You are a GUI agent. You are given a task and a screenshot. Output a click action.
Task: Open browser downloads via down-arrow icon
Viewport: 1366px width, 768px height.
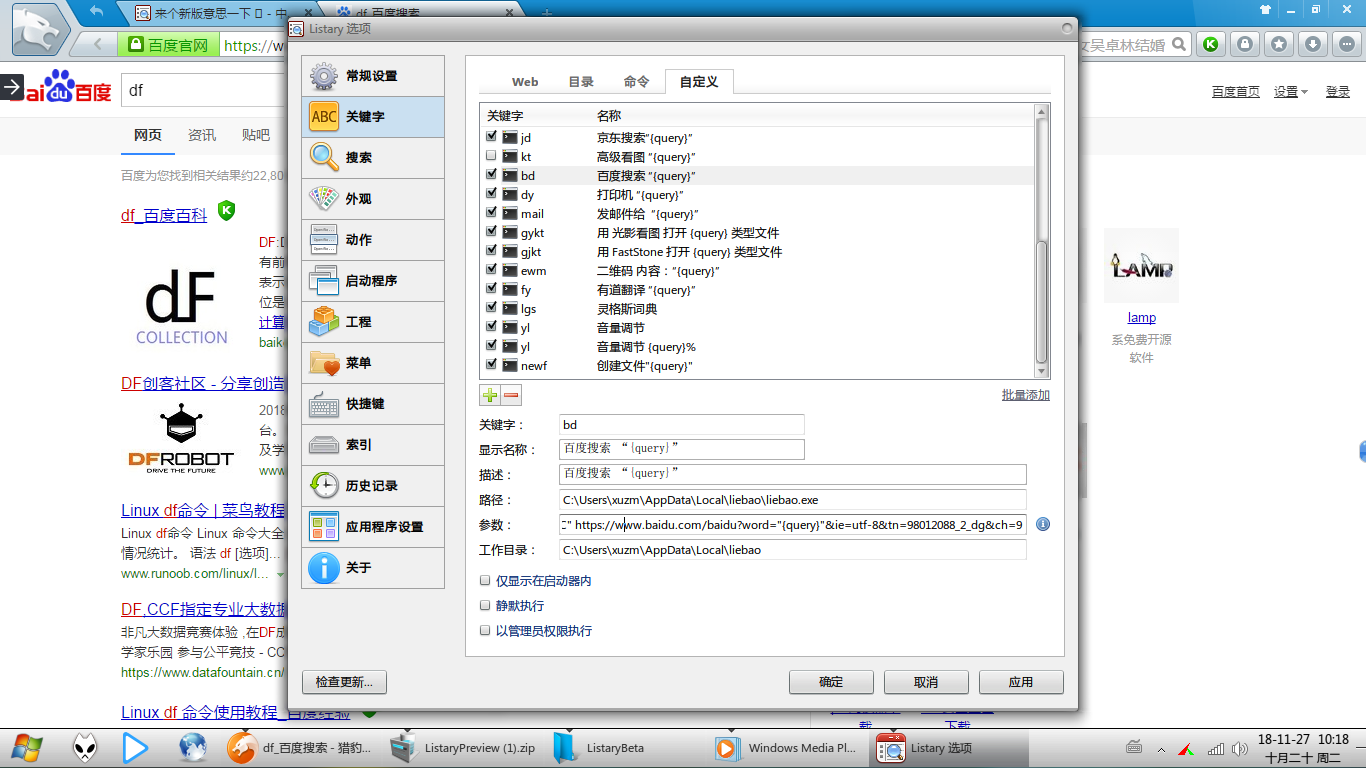tap(1313, 44)
